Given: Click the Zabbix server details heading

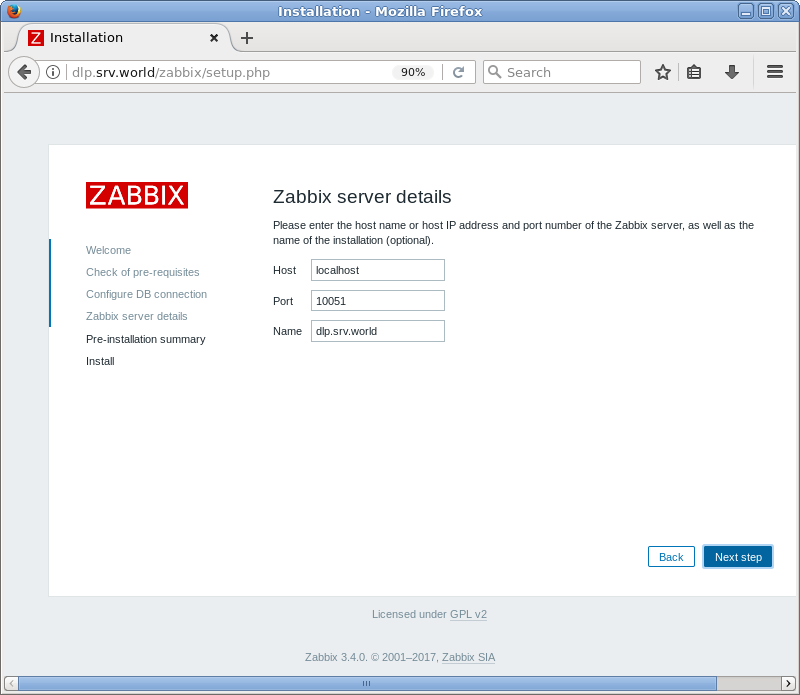Looking at the screenshot, I should pos(362,196).
